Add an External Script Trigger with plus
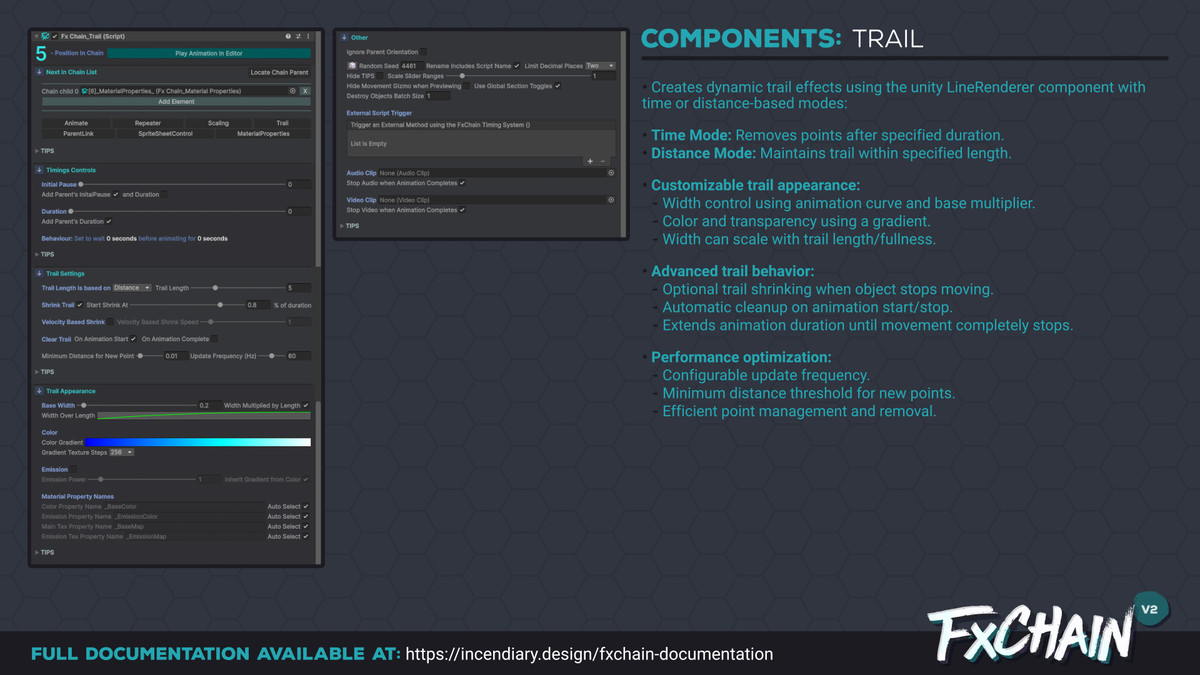The image size is (1200, 675). click(x=589, y=160)
